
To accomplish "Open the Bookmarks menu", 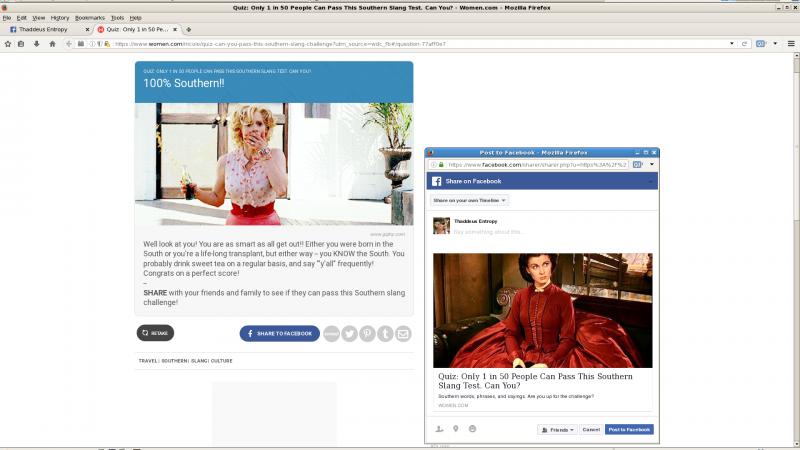I will pyautogui.click(x=89, y=17).
